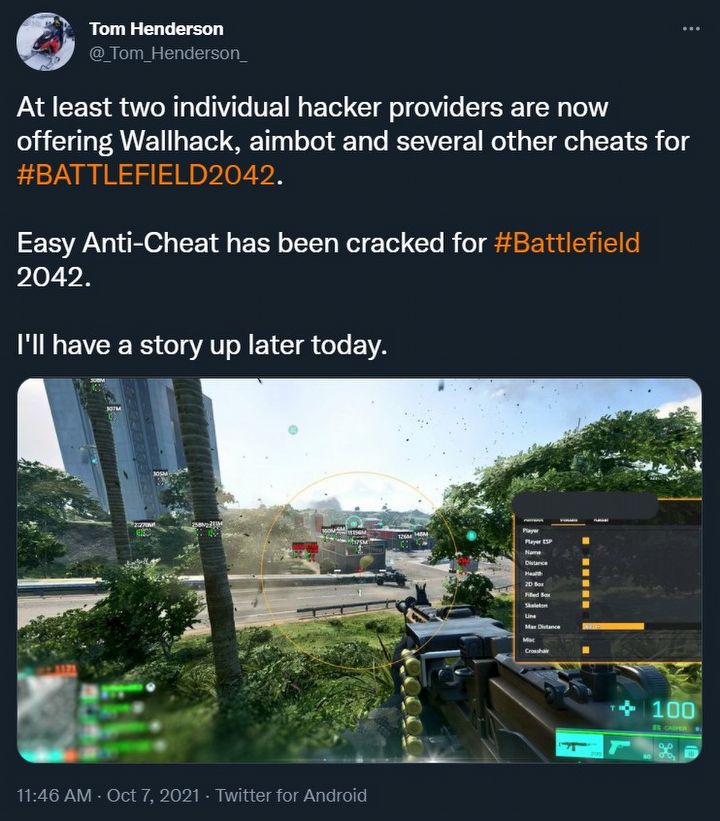The height and width of the screenshot is (821, 720).
Task: Open the orange #Battlefield hashtag link
Action: coord(567,242)
